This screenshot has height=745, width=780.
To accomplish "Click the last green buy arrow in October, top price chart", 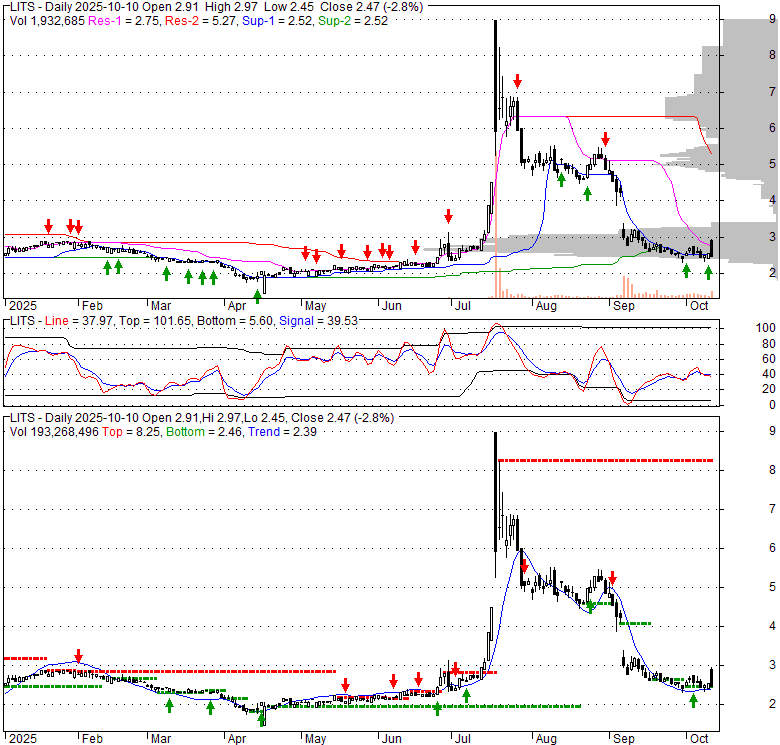I will 708,272.
